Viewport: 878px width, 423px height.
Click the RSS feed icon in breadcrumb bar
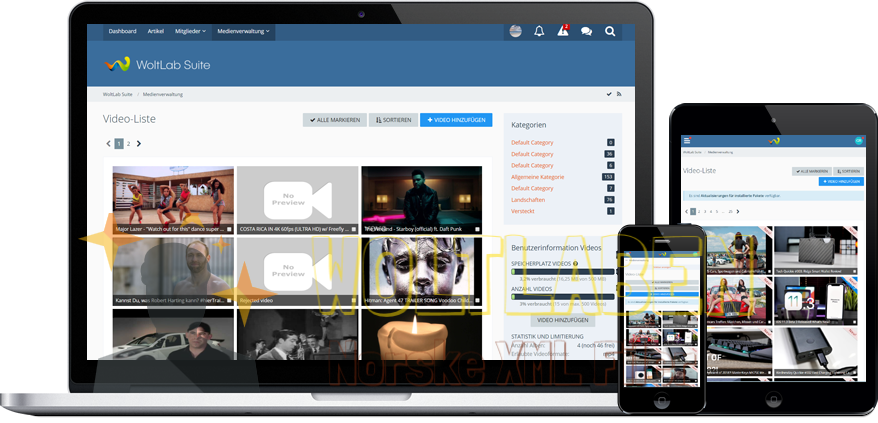[620, 94]
